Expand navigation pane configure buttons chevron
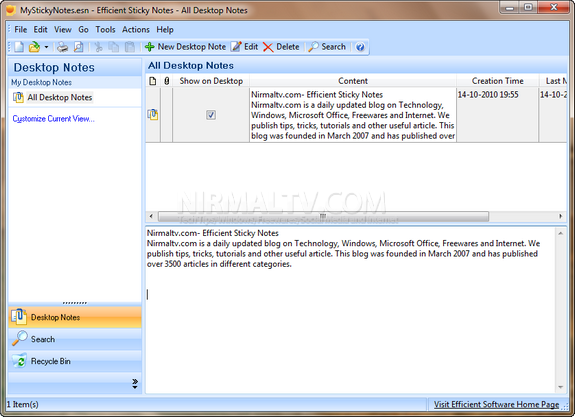Image resolution: width=575 pixels, height=417 pixels. point(135,384)
